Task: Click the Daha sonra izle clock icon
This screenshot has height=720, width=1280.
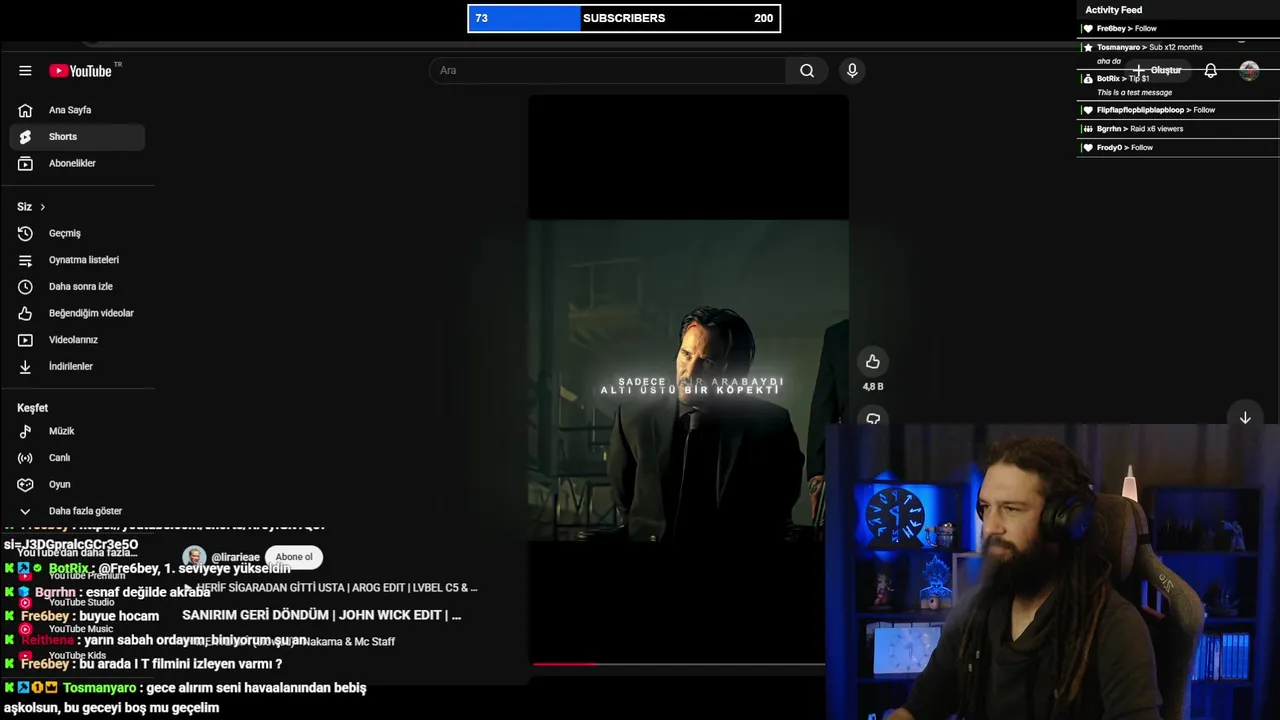Action: tap(26, 287)
